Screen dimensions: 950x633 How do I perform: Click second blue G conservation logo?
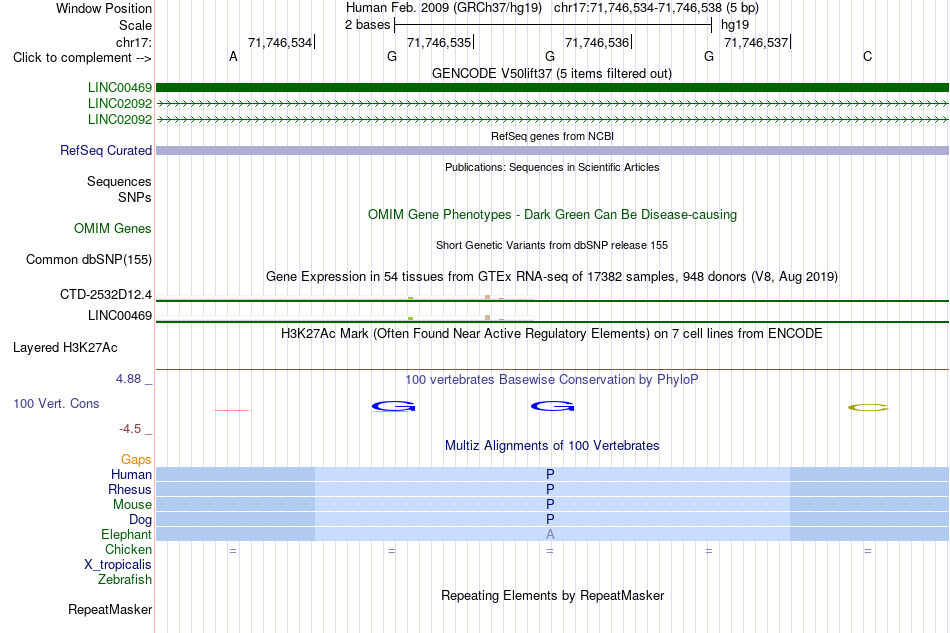click(x=553, y=406)
